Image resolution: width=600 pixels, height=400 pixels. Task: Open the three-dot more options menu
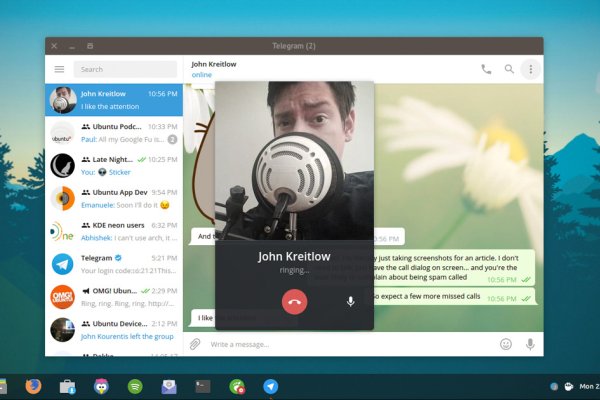coord(531,69)
